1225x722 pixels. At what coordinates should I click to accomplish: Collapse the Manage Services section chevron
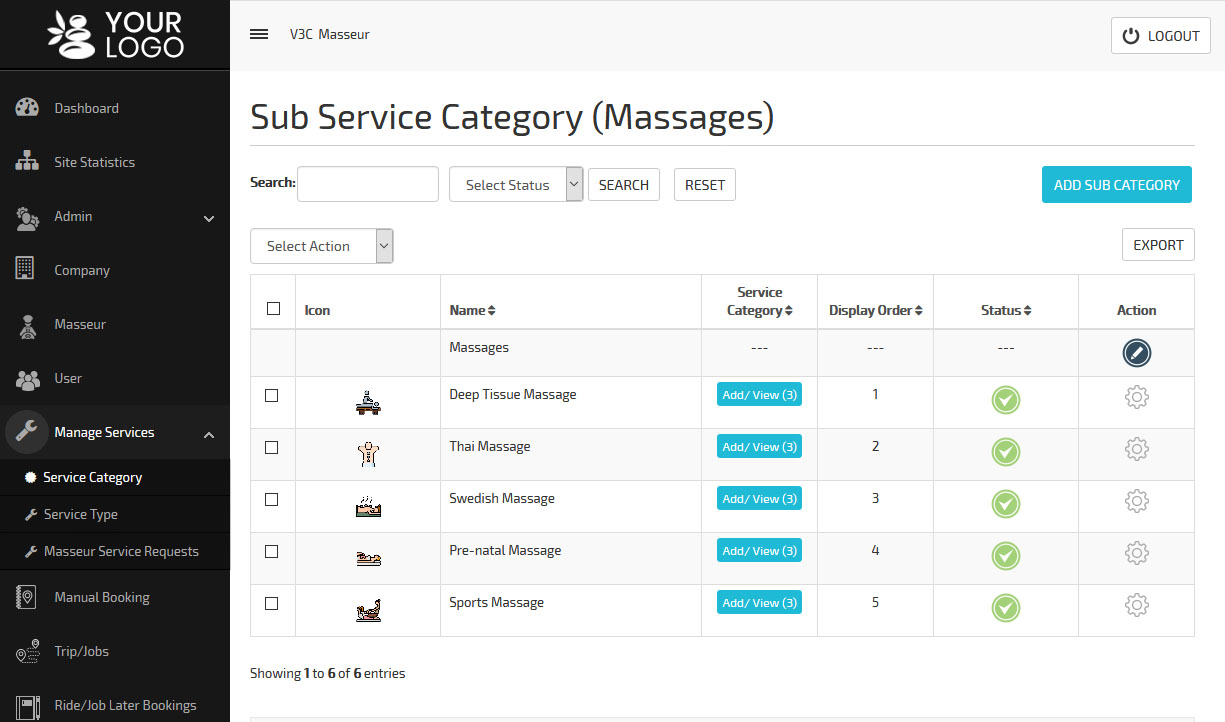pos(208,435)
